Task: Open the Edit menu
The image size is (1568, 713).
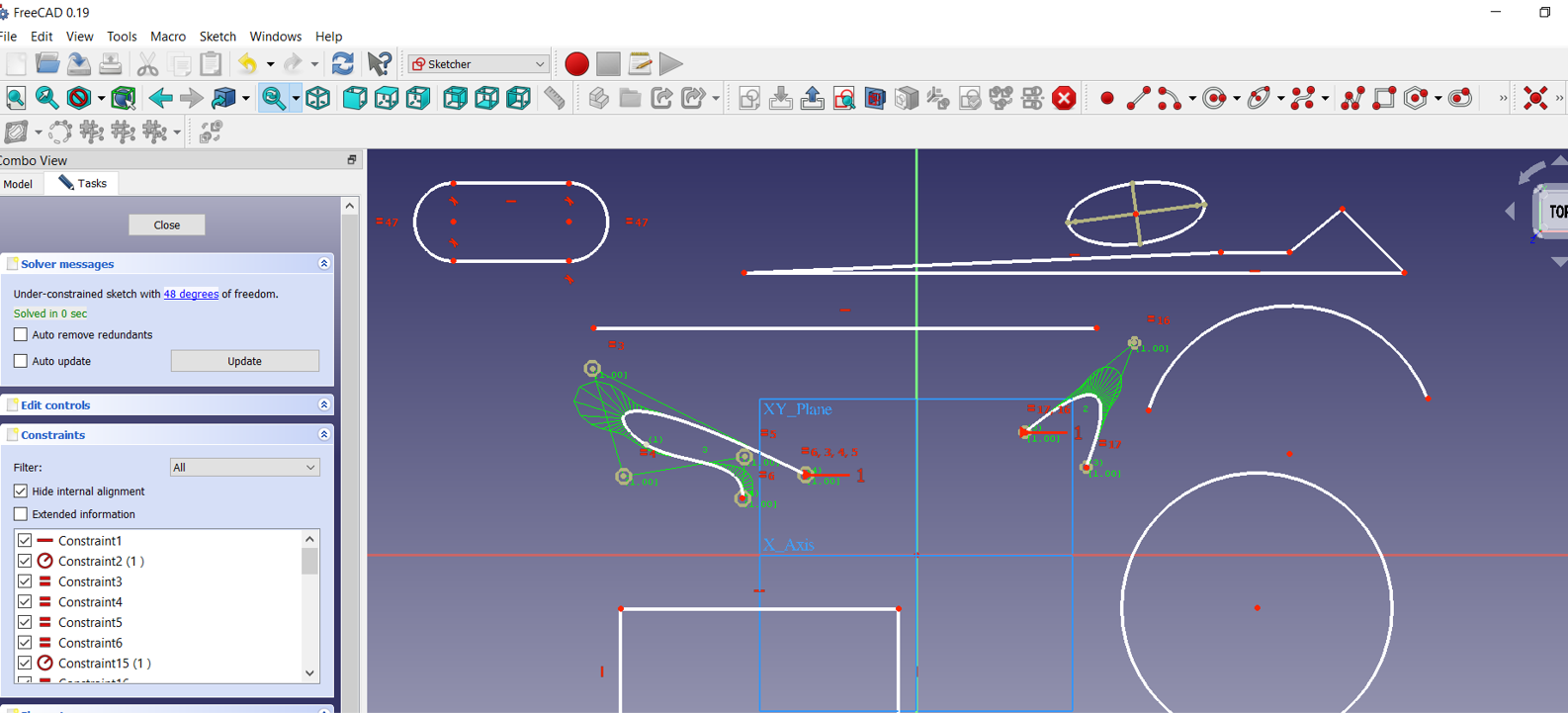Action: coord(42,37)
